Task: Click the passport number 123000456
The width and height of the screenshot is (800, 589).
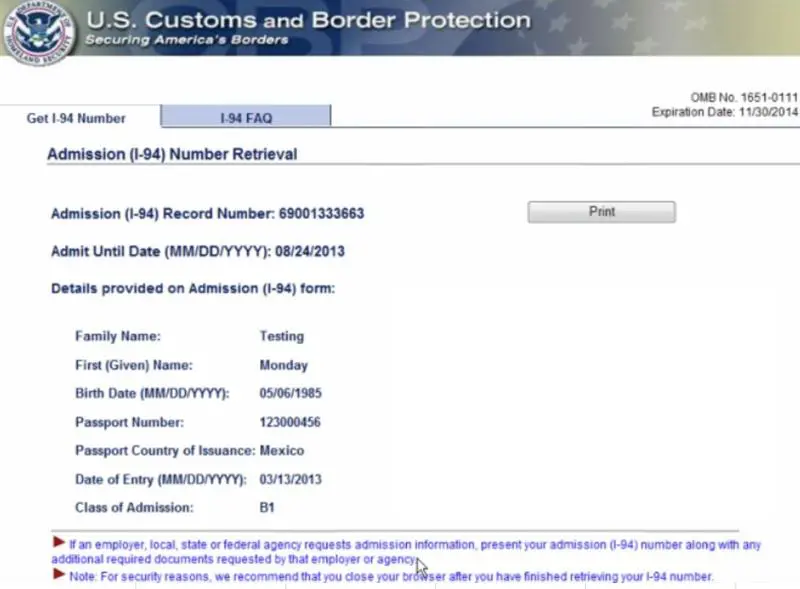Action: coord(290,422)
